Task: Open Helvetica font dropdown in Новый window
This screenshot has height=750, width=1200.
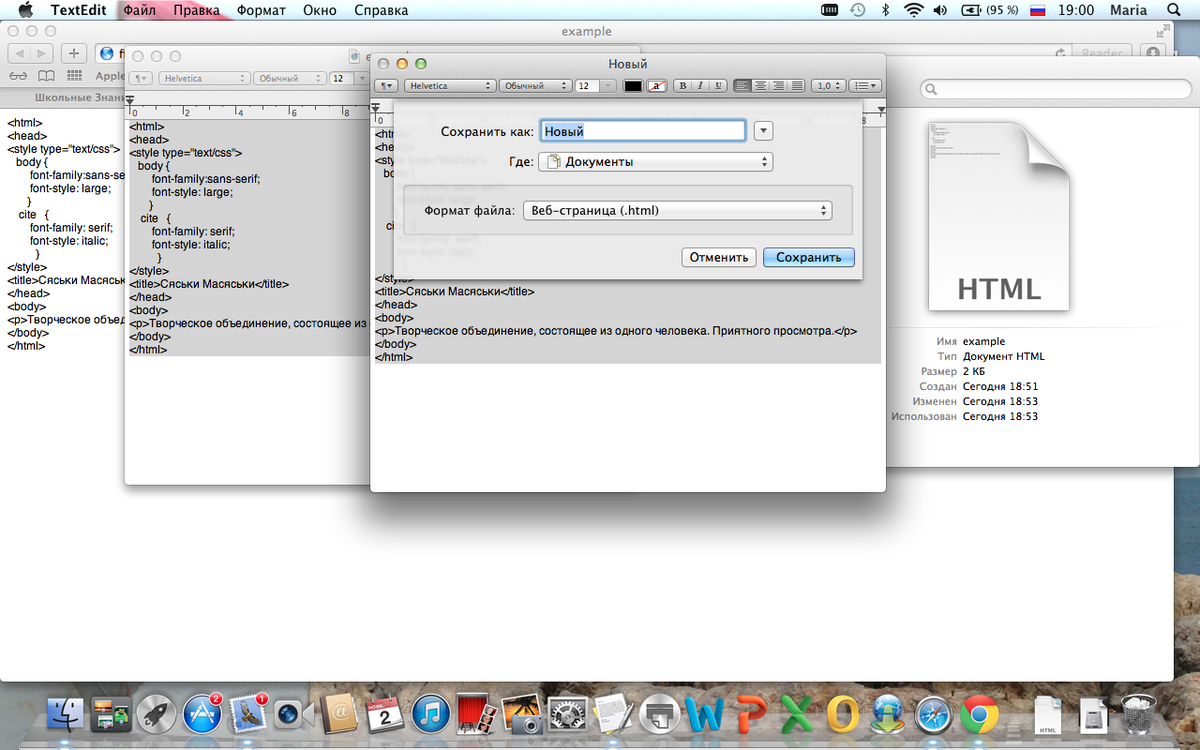Action: [449, 86]
